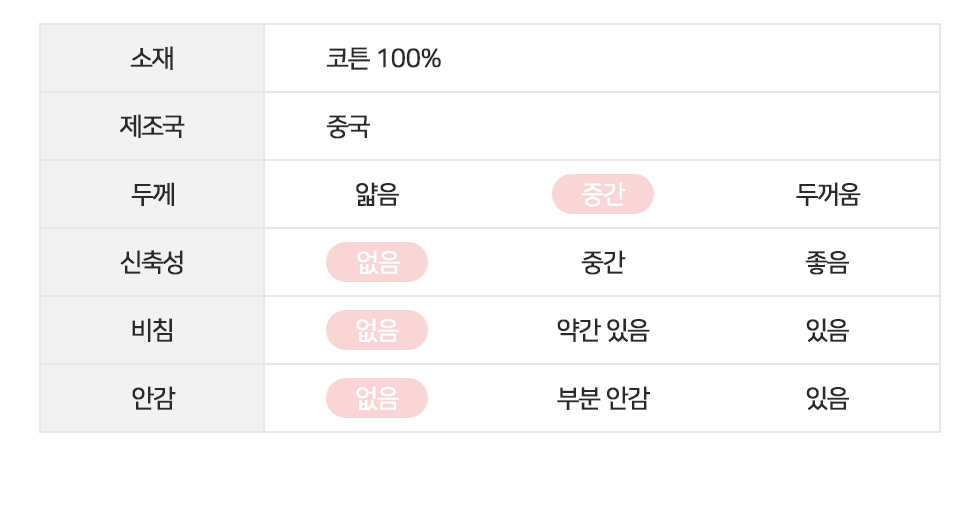Click the 제조국 row header
Screen dimensions: 980x513
tap(152, 127)
